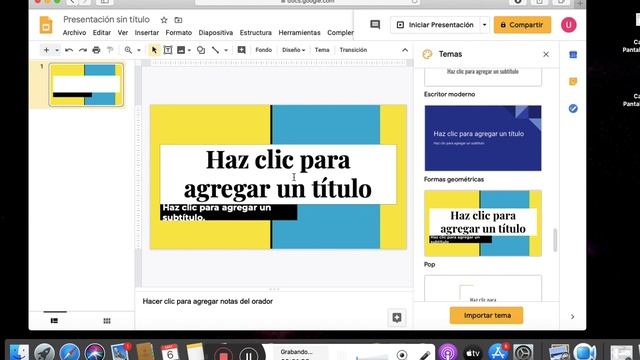Open the Complementos menu
Image resolution: width=640 pixels, height=360 pixels.
pyautogui.click(x=340, y=33)
